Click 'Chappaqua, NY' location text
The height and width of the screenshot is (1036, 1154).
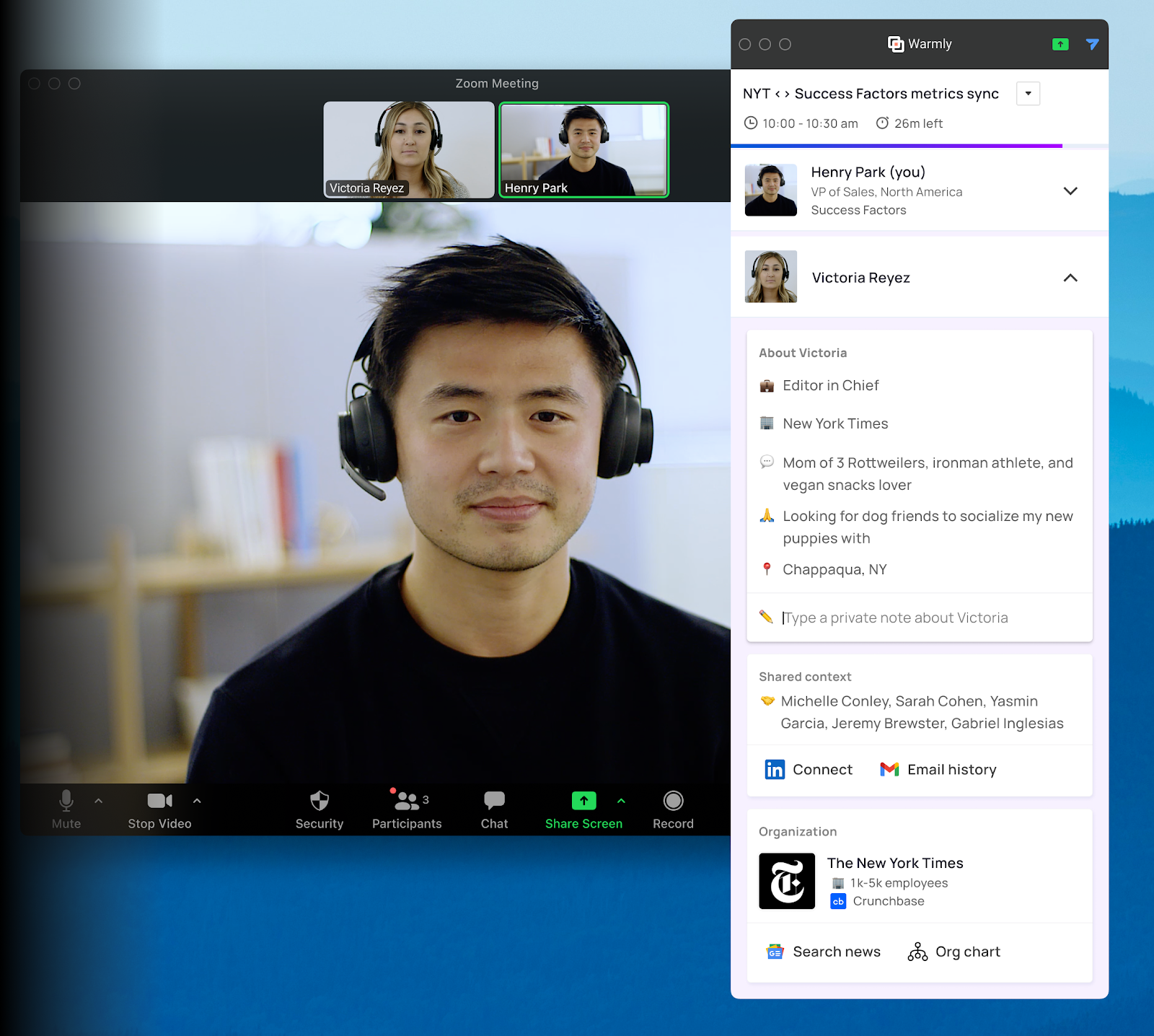tap(834, 569)
